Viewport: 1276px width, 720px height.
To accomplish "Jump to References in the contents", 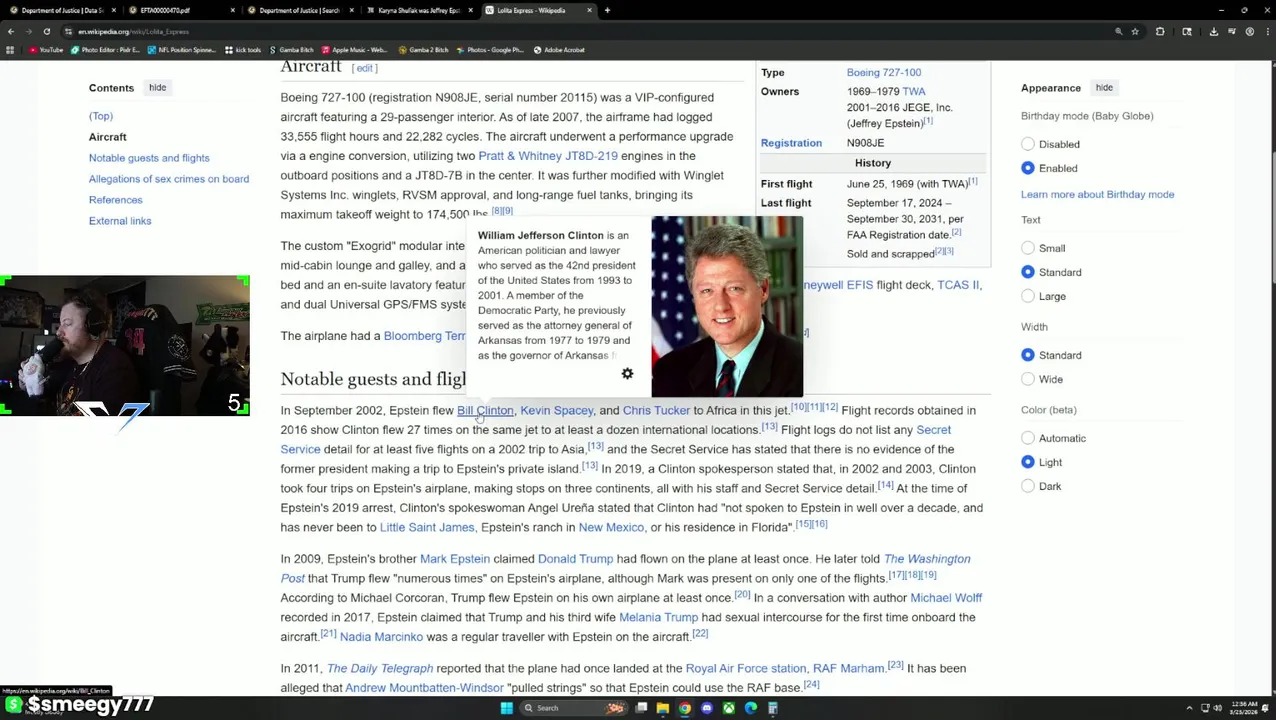I will pos(115,200).
